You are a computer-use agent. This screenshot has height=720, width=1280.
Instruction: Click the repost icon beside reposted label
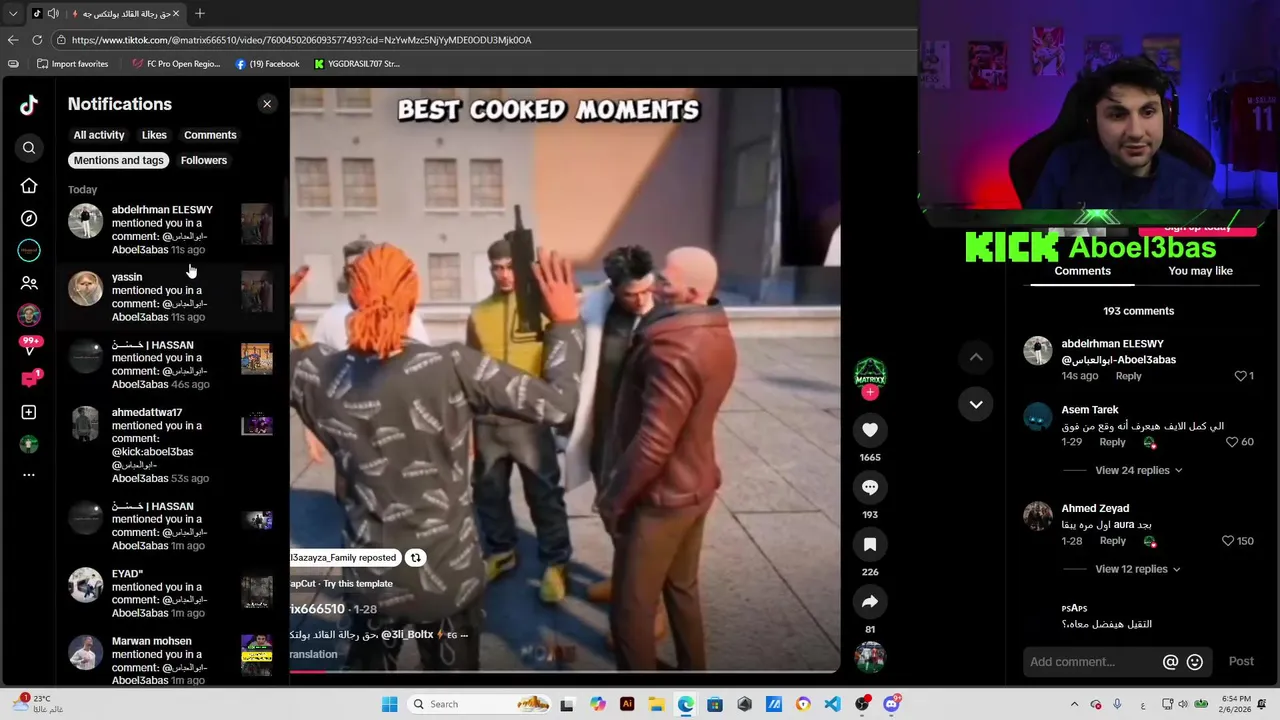coord(415,558)
